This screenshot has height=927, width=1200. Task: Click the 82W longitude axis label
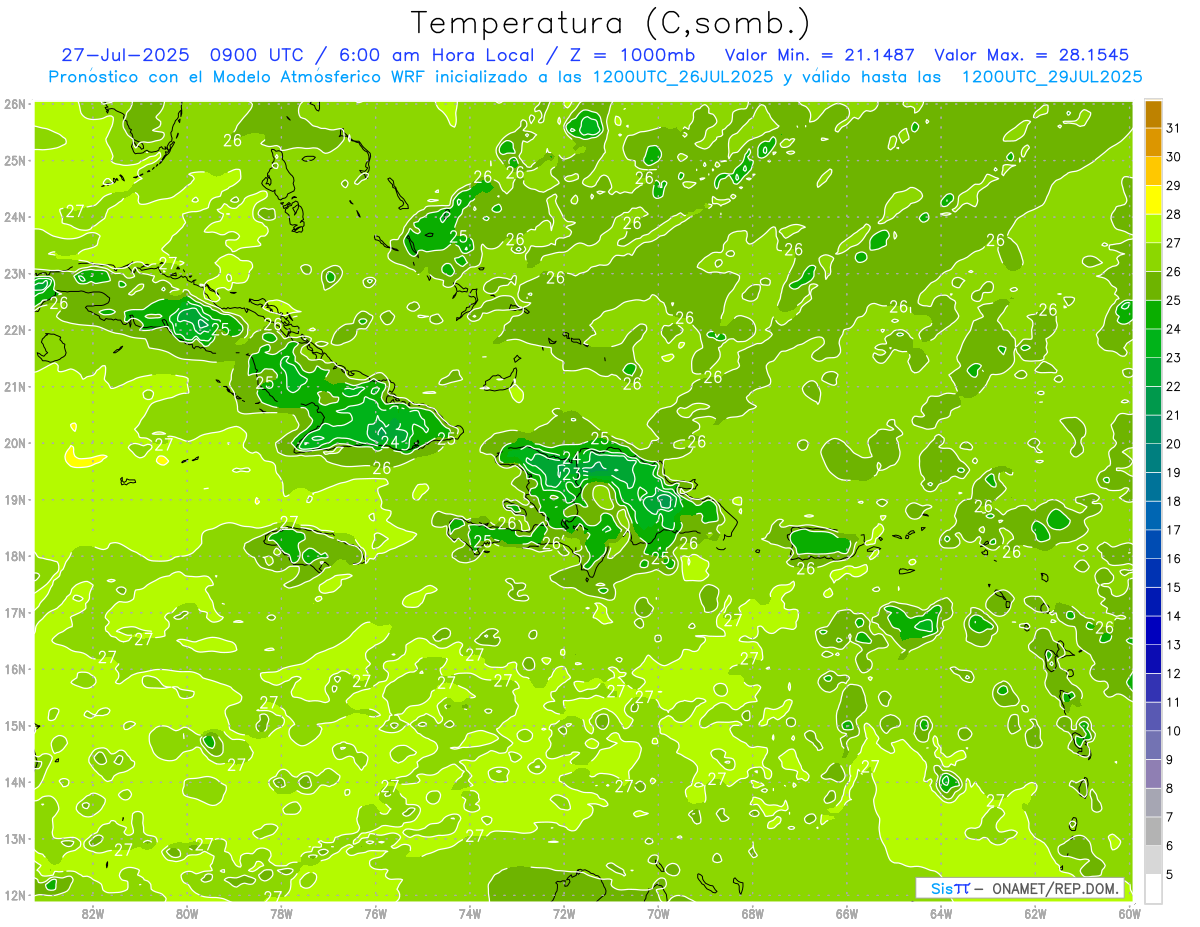tap(93, 913)
